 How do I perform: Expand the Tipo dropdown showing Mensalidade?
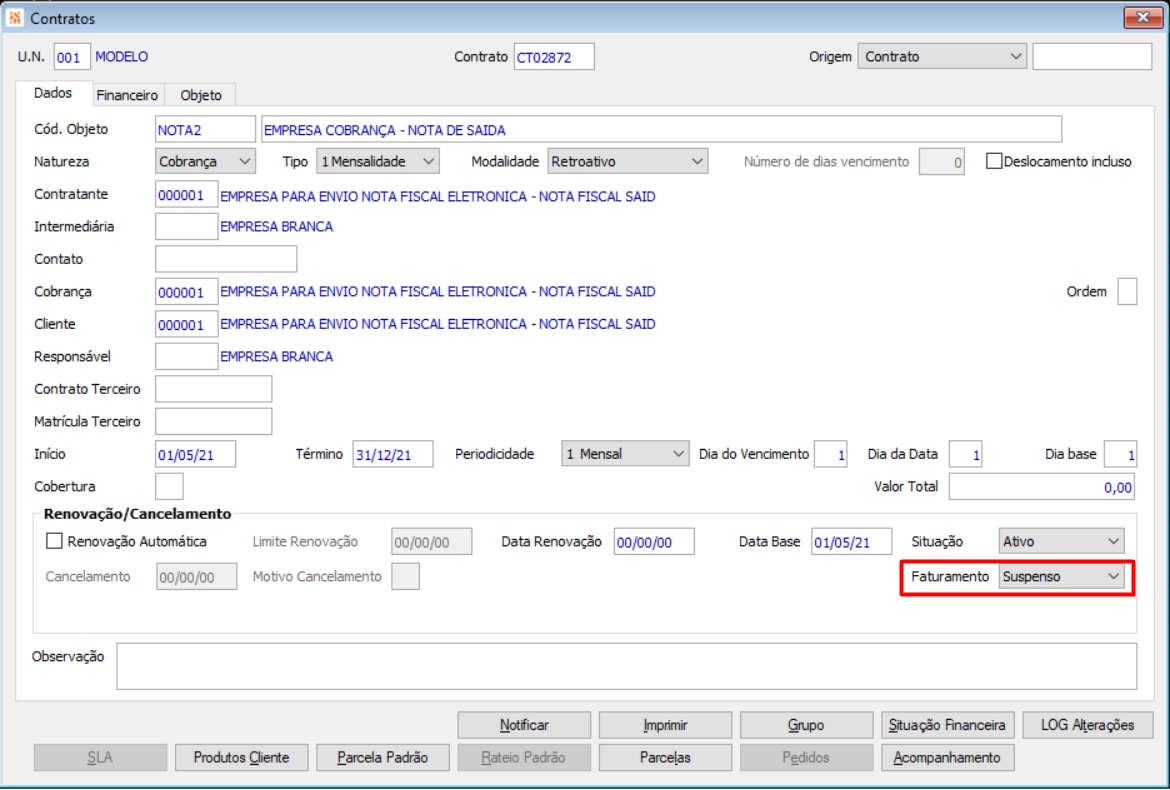(378, 161)
